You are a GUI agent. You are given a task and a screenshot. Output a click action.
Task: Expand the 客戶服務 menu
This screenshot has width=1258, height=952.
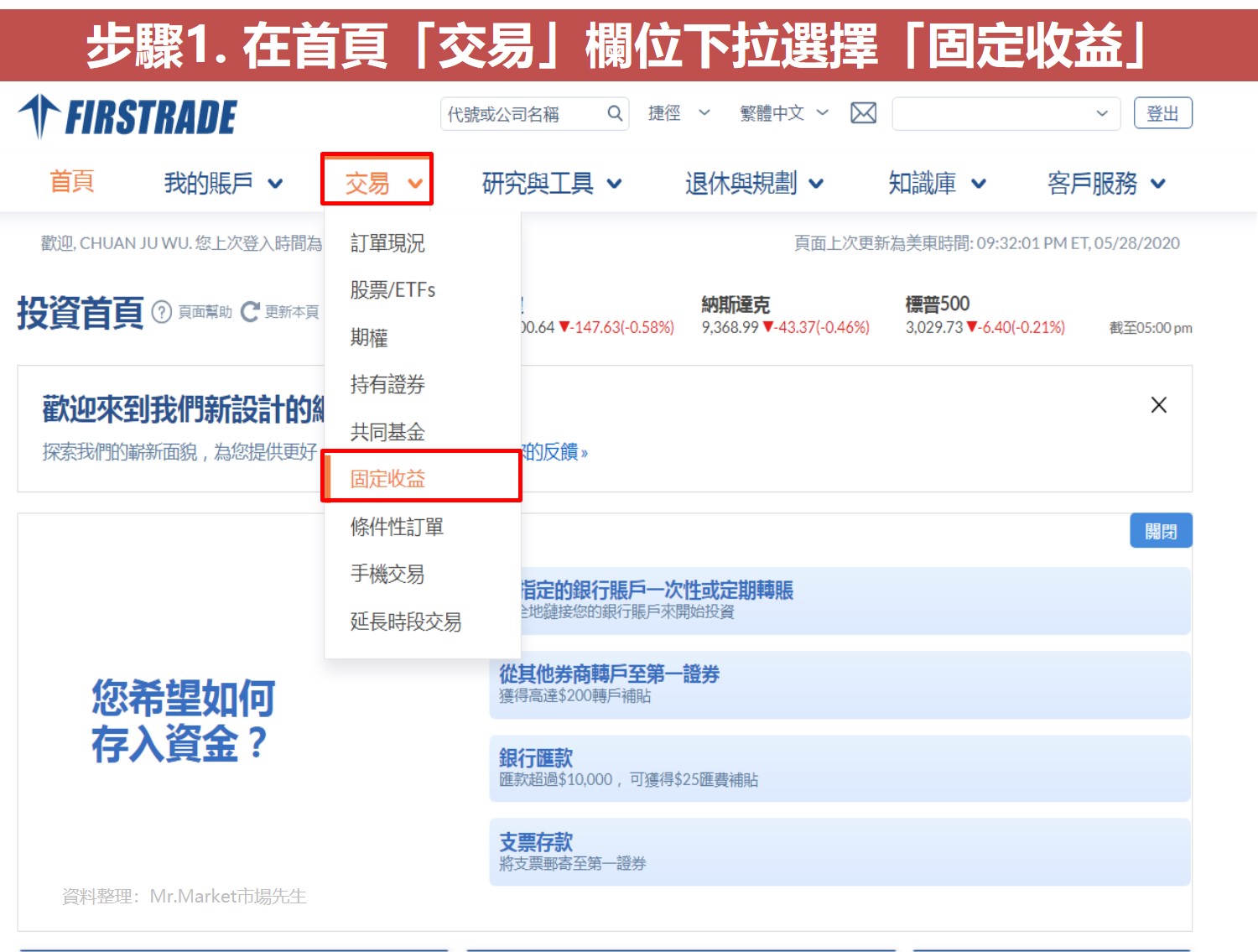1106,183
